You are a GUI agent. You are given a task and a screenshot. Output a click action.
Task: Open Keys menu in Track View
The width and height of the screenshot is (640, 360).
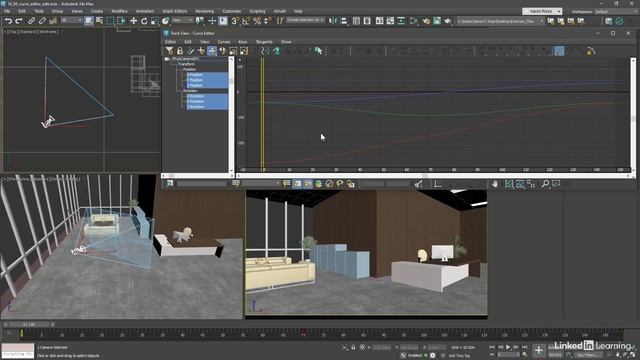pos(242,42)
